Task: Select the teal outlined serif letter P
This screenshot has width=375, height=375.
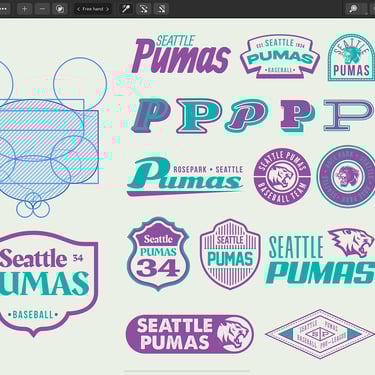Action: pos(199,116)
